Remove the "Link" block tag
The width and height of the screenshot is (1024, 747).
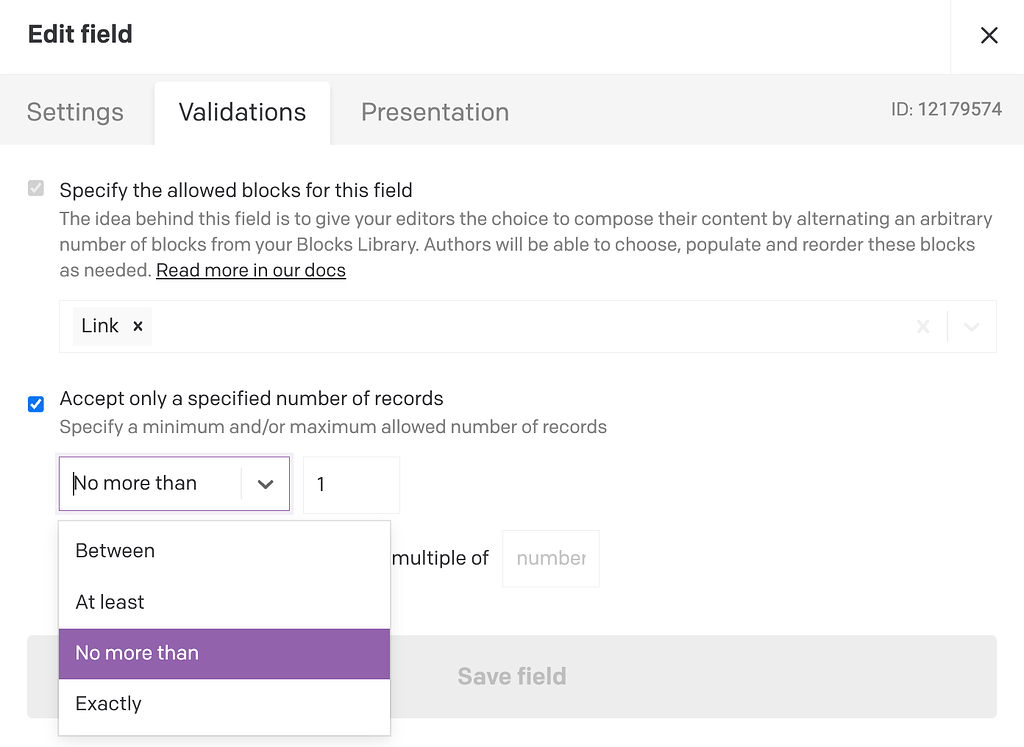click(x=137, y=325)
